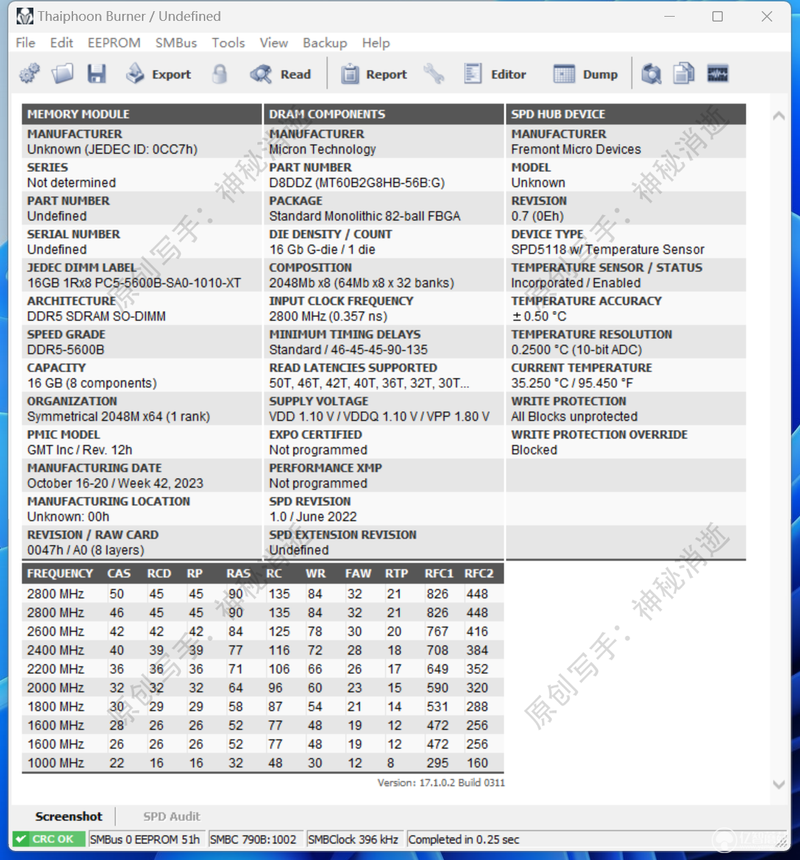The image size is (800, 860).
Task: Select the 2400 MHz timing row
Action: tap(263, 650)
